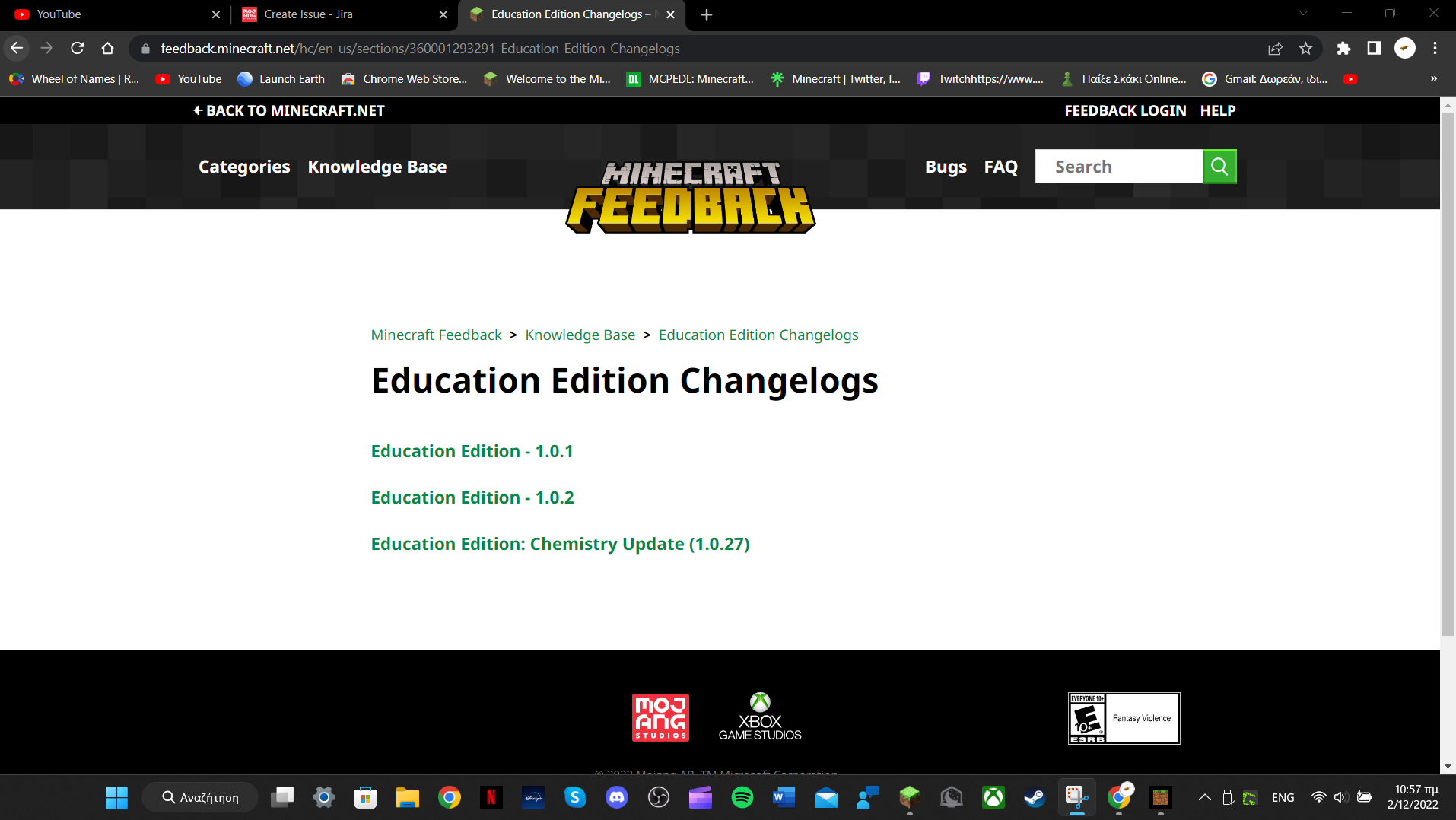1456x820 pixels.
Task: Open the Chrome three-dot menu
Action: click(x=1435, y=48)
